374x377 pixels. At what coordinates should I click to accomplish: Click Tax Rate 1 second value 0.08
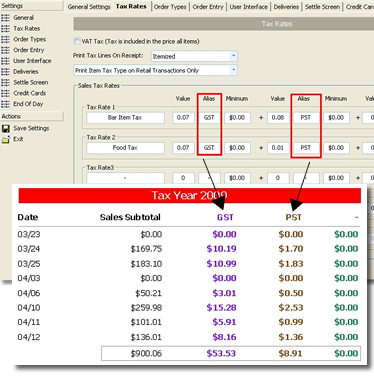pyautogui.click(x=278, y=118)
